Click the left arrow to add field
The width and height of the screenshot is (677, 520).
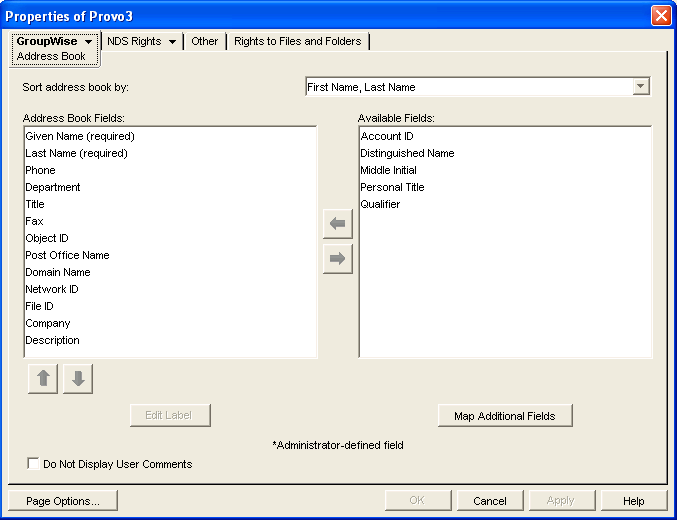338,224
